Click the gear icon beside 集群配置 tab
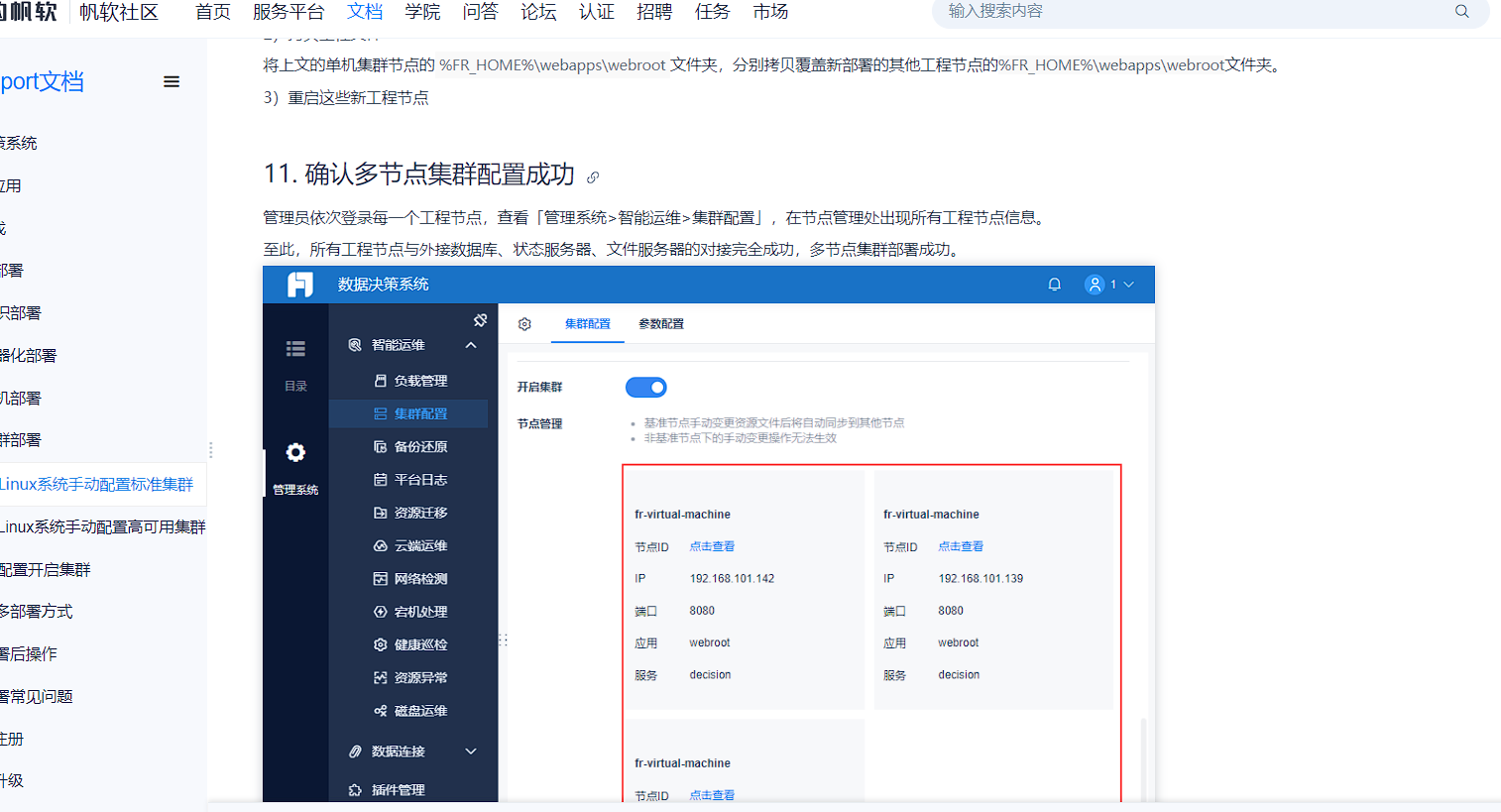 pyautogui.click(x=524, y=324)
